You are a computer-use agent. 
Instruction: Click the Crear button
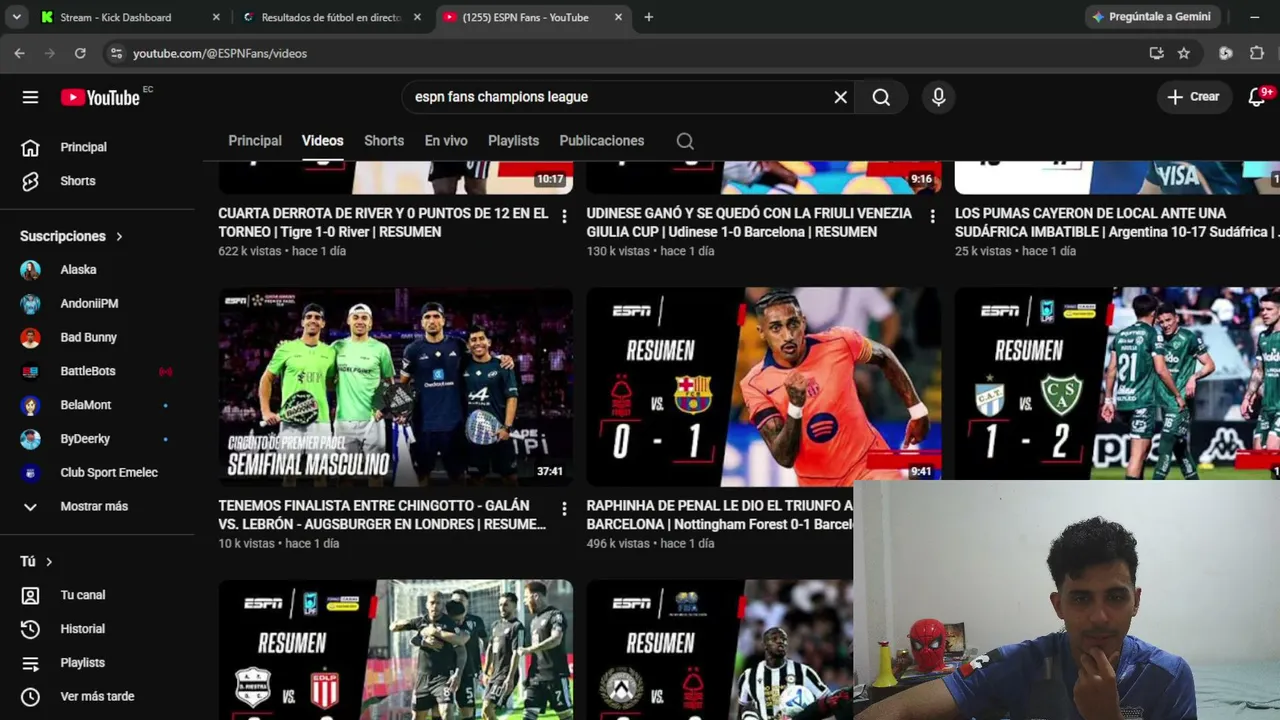(x=1194, y=97)
